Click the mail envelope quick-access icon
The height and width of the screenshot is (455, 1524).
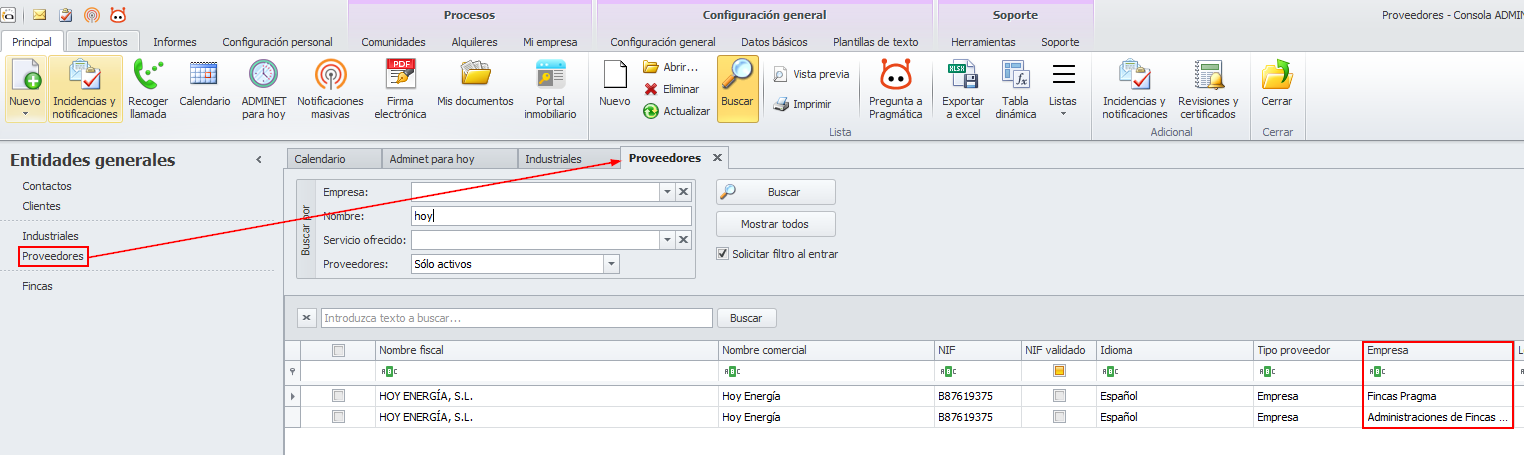pos(40,15)
